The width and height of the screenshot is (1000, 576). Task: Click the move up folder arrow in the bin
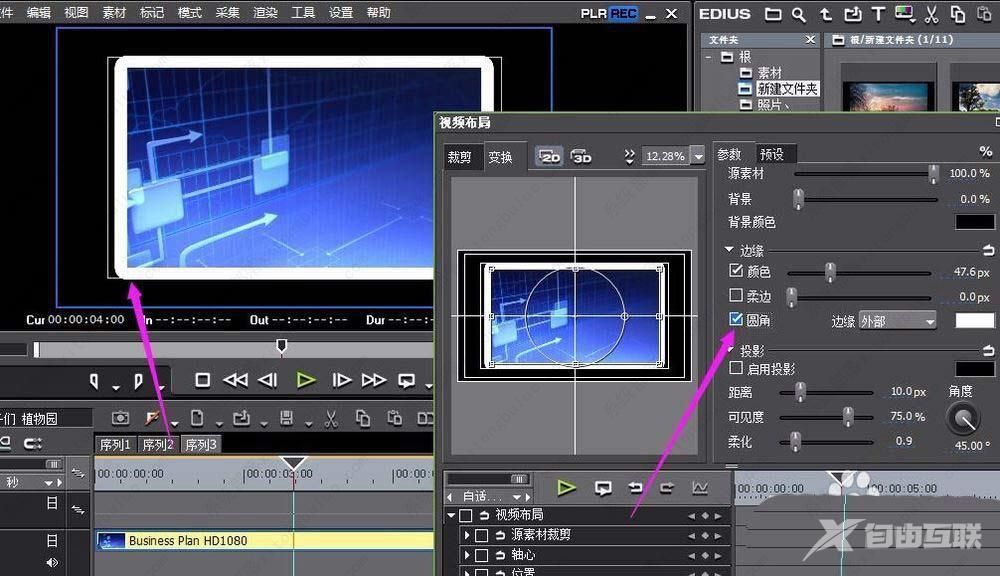826,14
